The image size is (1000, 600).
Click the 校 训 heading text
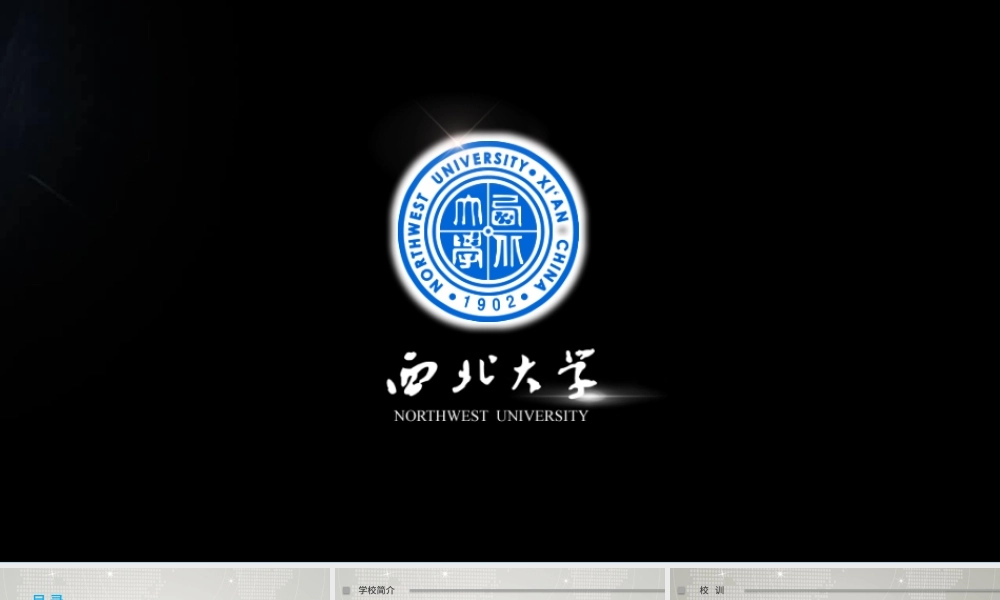pos(712,590)
